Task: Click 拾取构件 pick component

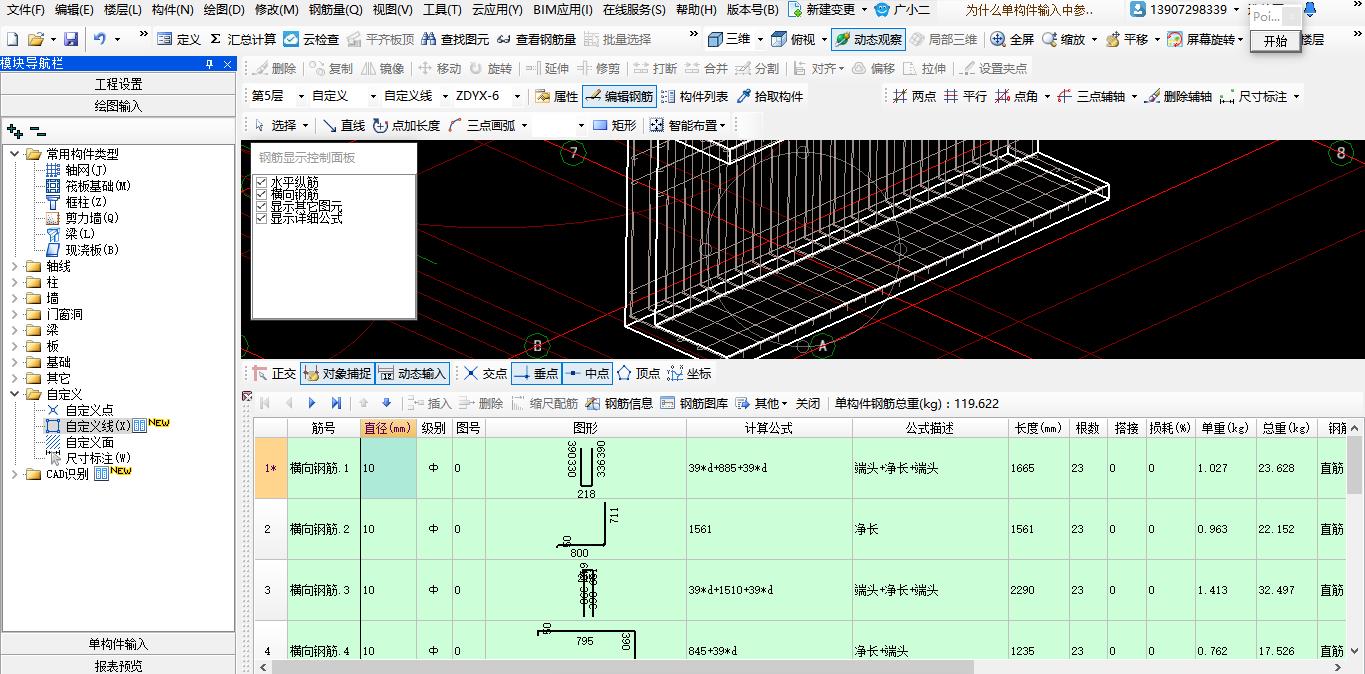Action: click(x=769, y=96)
